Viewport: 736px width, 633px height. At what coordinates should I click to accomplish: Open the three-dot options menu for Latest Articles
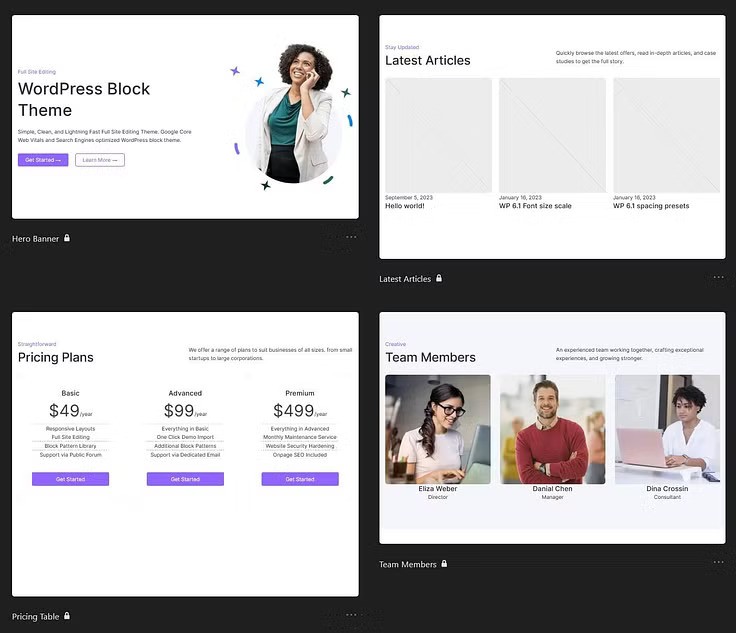click(x=718, y=277)
